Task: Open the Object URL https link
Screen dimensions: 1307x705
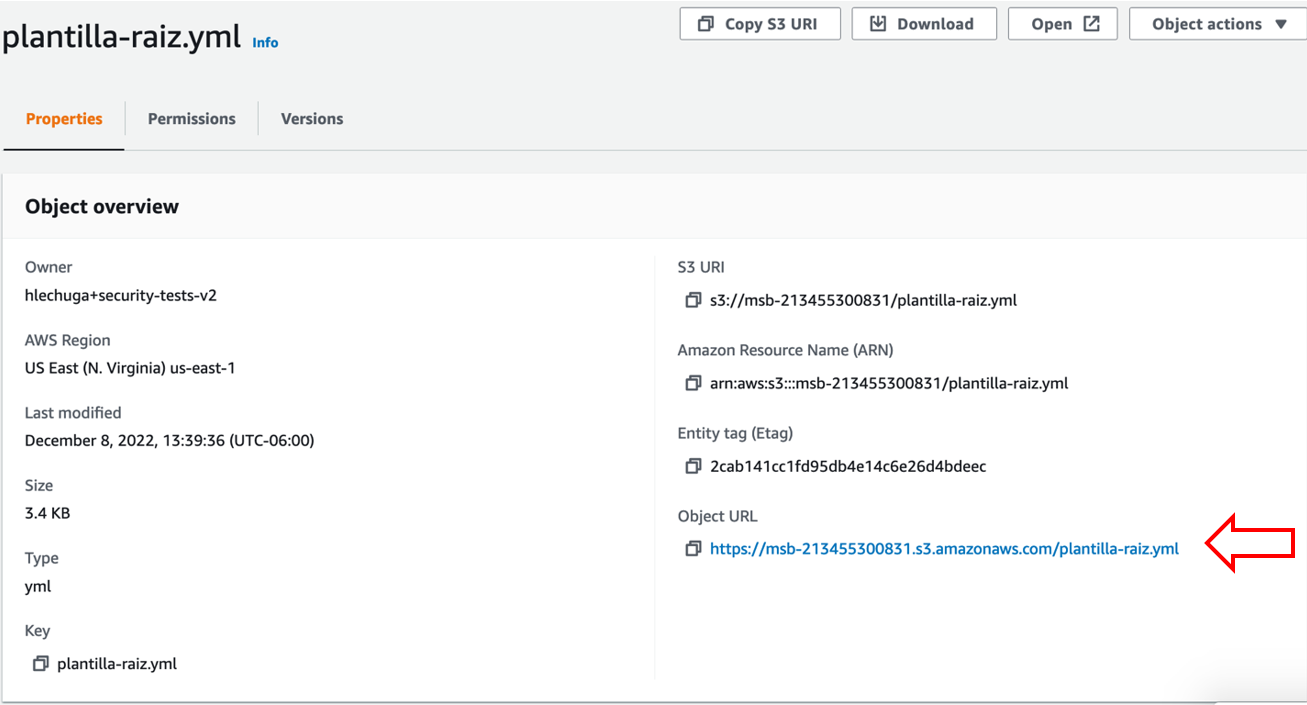Action: click(x=944, y=549)
